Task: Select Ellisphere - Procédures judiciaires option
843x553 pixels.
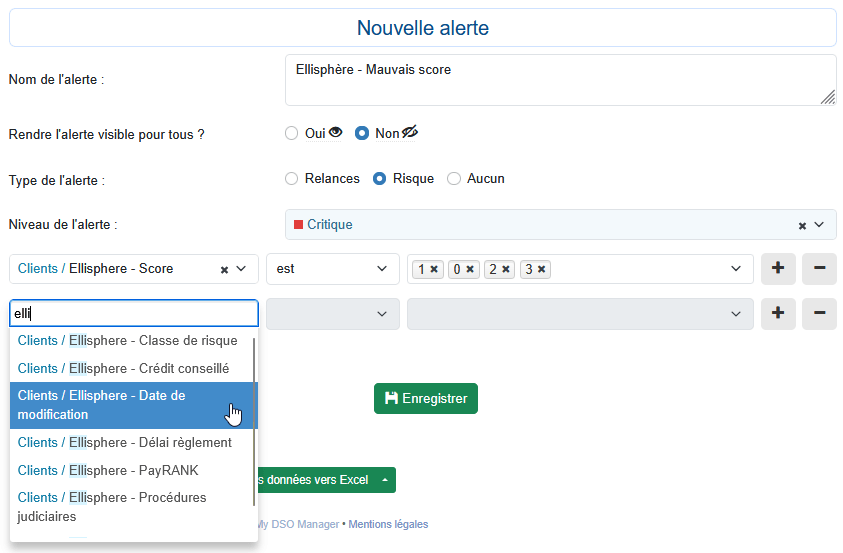Action: tap(131, 507)
